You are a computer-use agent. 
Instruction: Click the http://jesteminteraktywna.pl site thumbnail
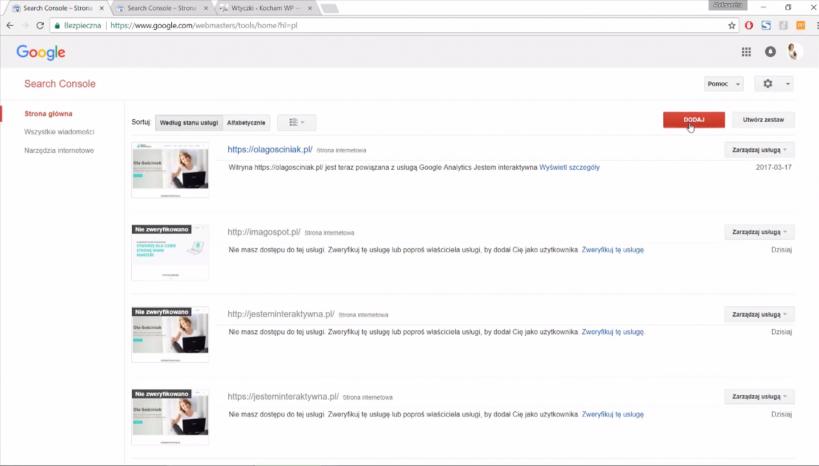(x=170, y=334)
